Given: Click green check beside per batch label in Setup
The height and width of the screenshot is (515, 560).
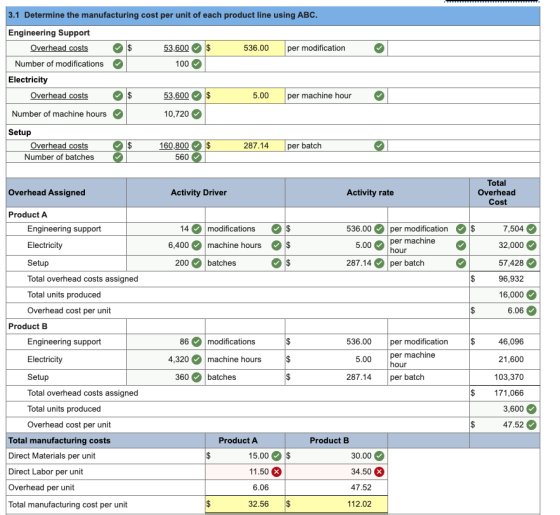Looking at the screenshot, I should (379, 146).
